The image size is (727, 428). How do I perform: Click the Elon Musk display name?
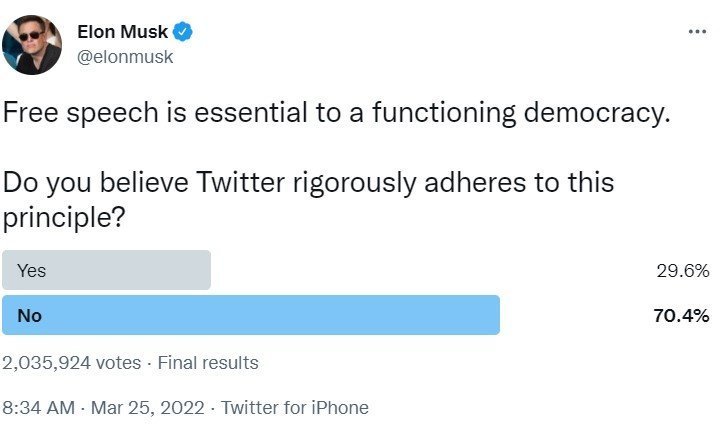(124, 32)
